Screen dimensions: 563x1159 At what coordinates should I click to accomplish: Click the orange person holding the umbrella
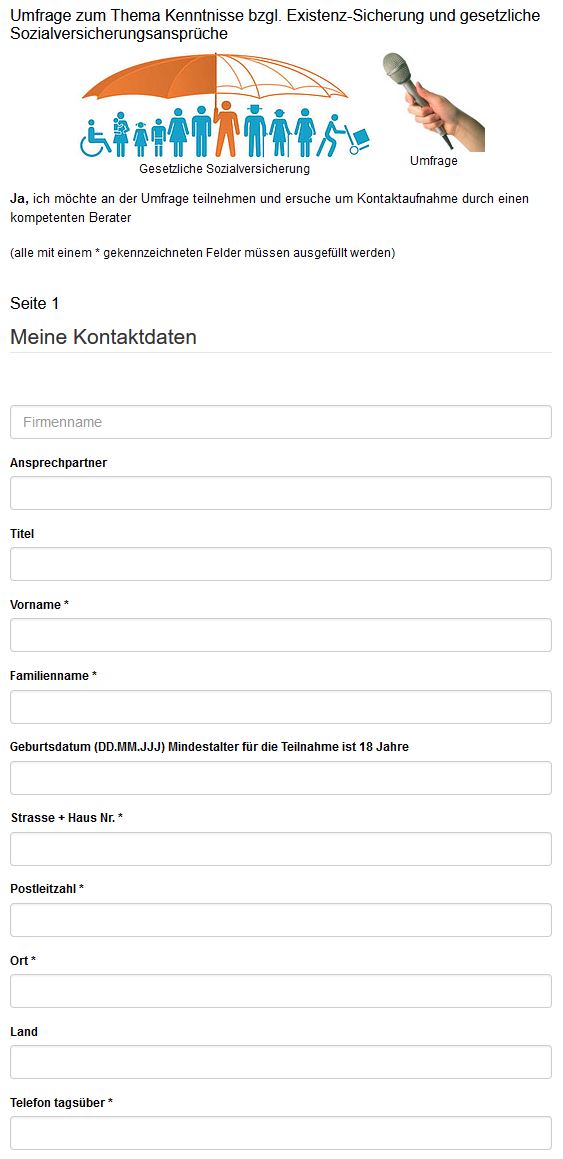click(226, 129)
